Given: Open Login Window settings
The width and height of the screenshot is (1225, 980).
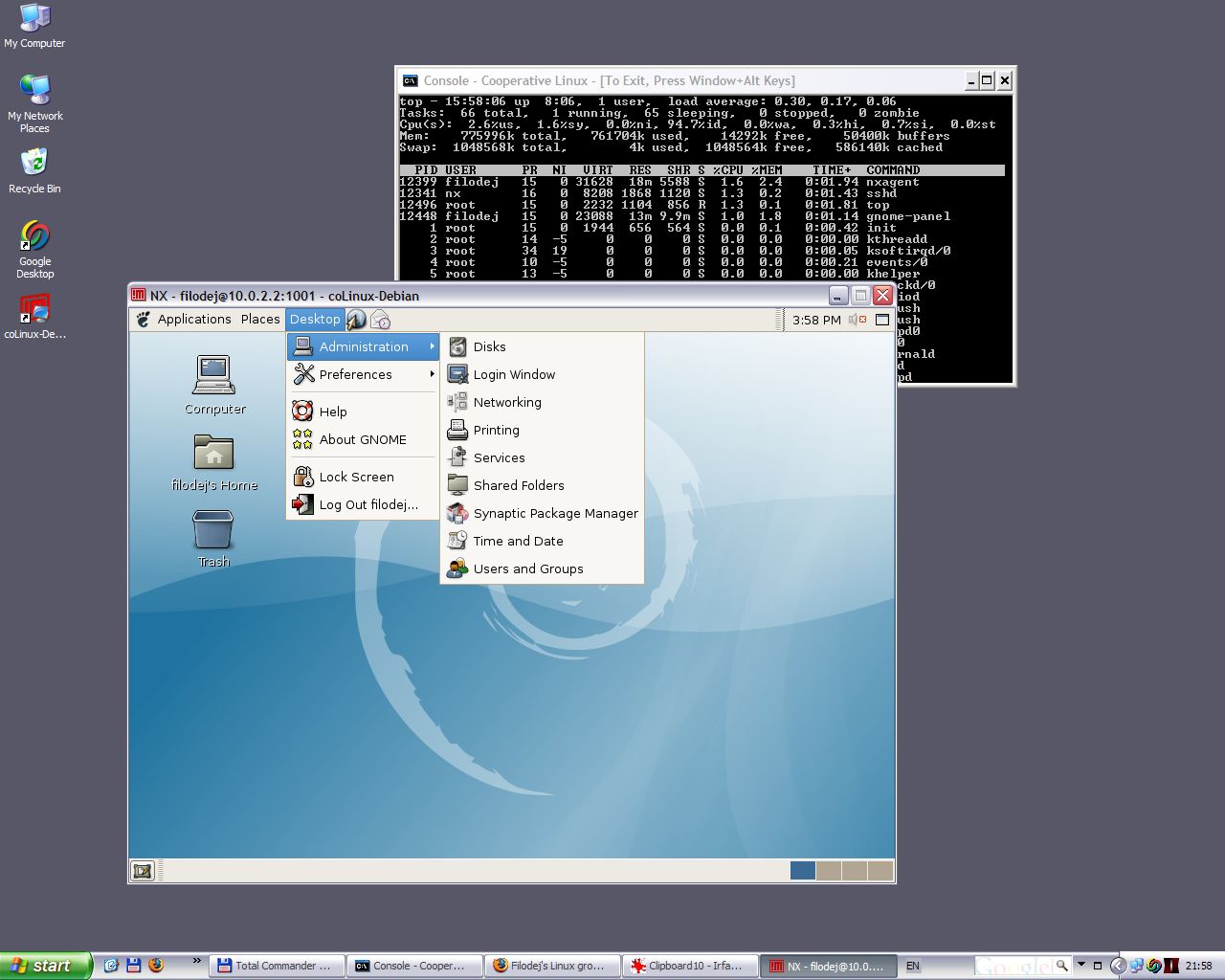Looking at the screenshot, I should click(x=542, y=374).
